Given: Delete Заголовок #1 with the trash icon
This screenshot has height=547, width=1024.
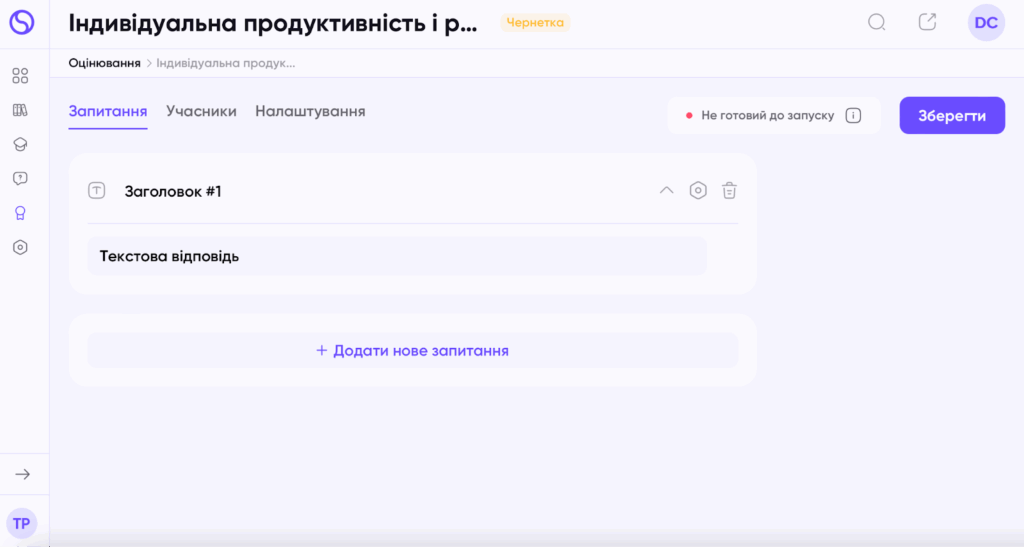Looking at the screenshot, I should click(x=730, y=190).
